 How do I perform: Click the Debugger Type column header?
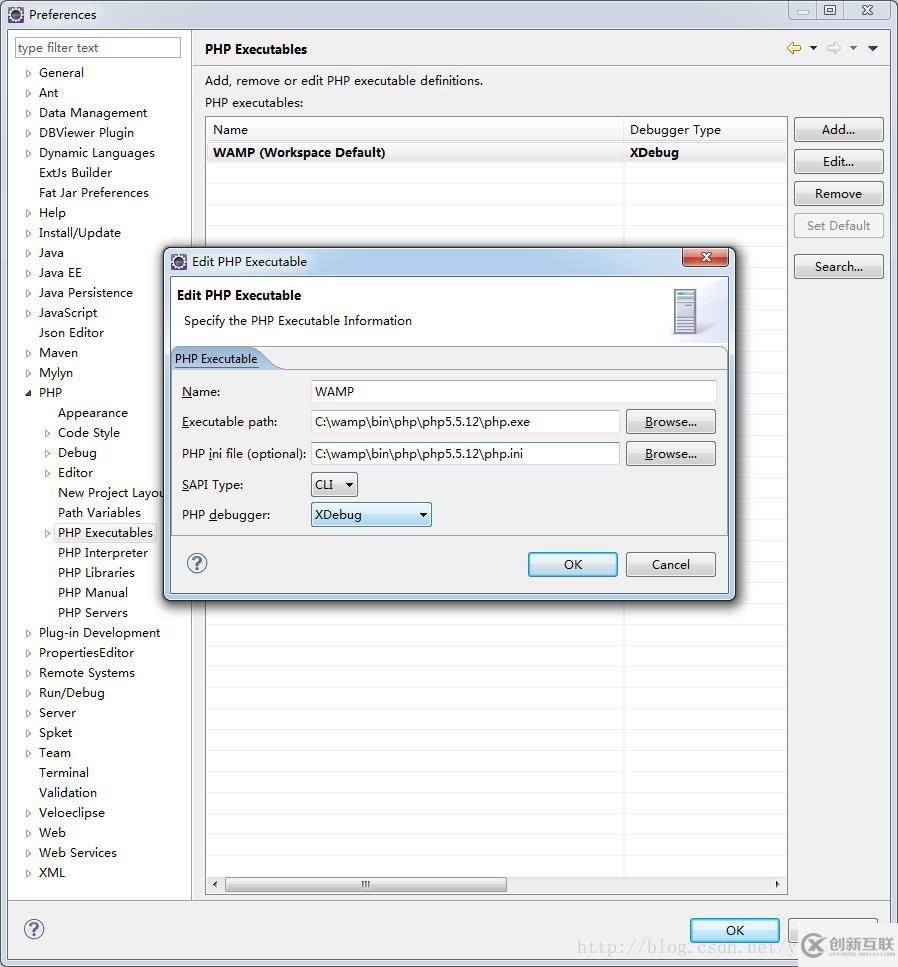[705, 130]
